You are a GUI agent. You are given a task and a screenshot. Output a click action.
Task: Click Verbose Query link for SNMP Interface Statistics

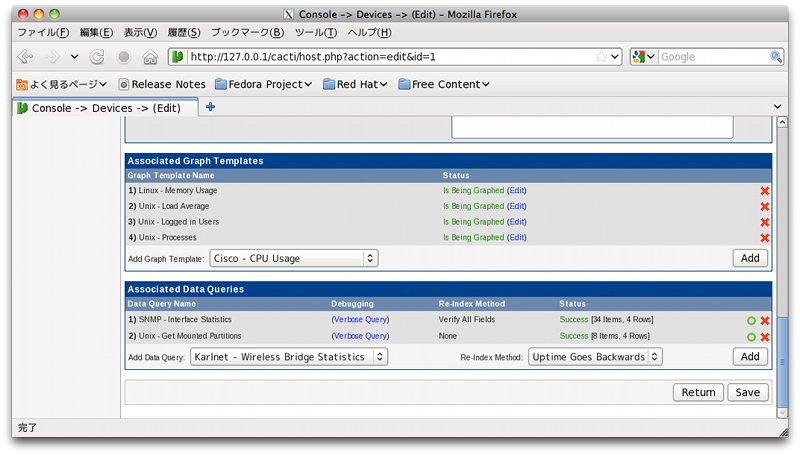coord(360,320)
